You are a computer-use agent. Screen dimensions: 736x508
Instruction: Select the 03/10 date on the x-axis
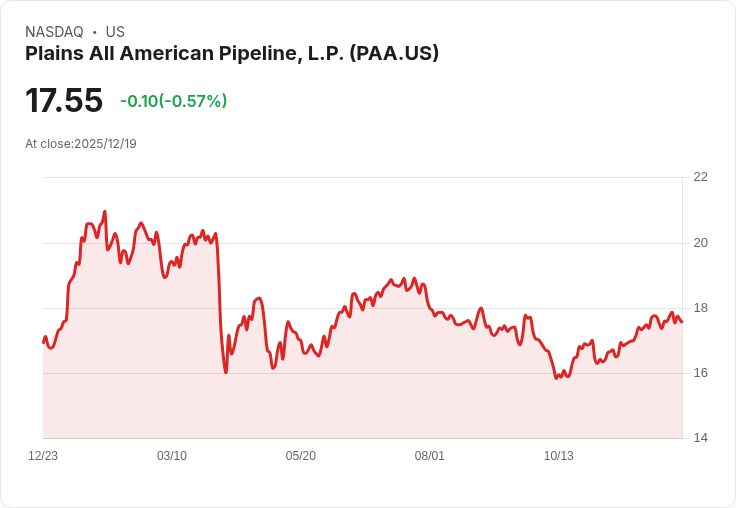(172, 456)
